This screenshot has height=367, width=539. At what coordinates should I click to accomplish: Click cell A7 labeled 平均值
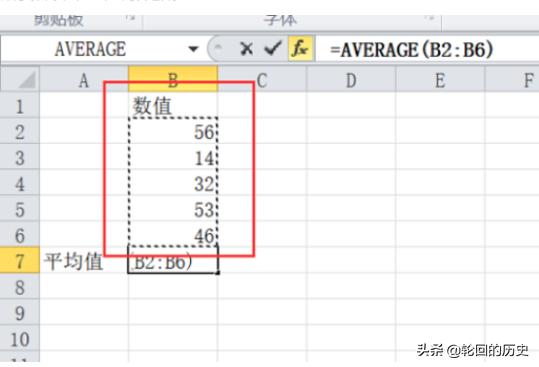pos(84,261)
